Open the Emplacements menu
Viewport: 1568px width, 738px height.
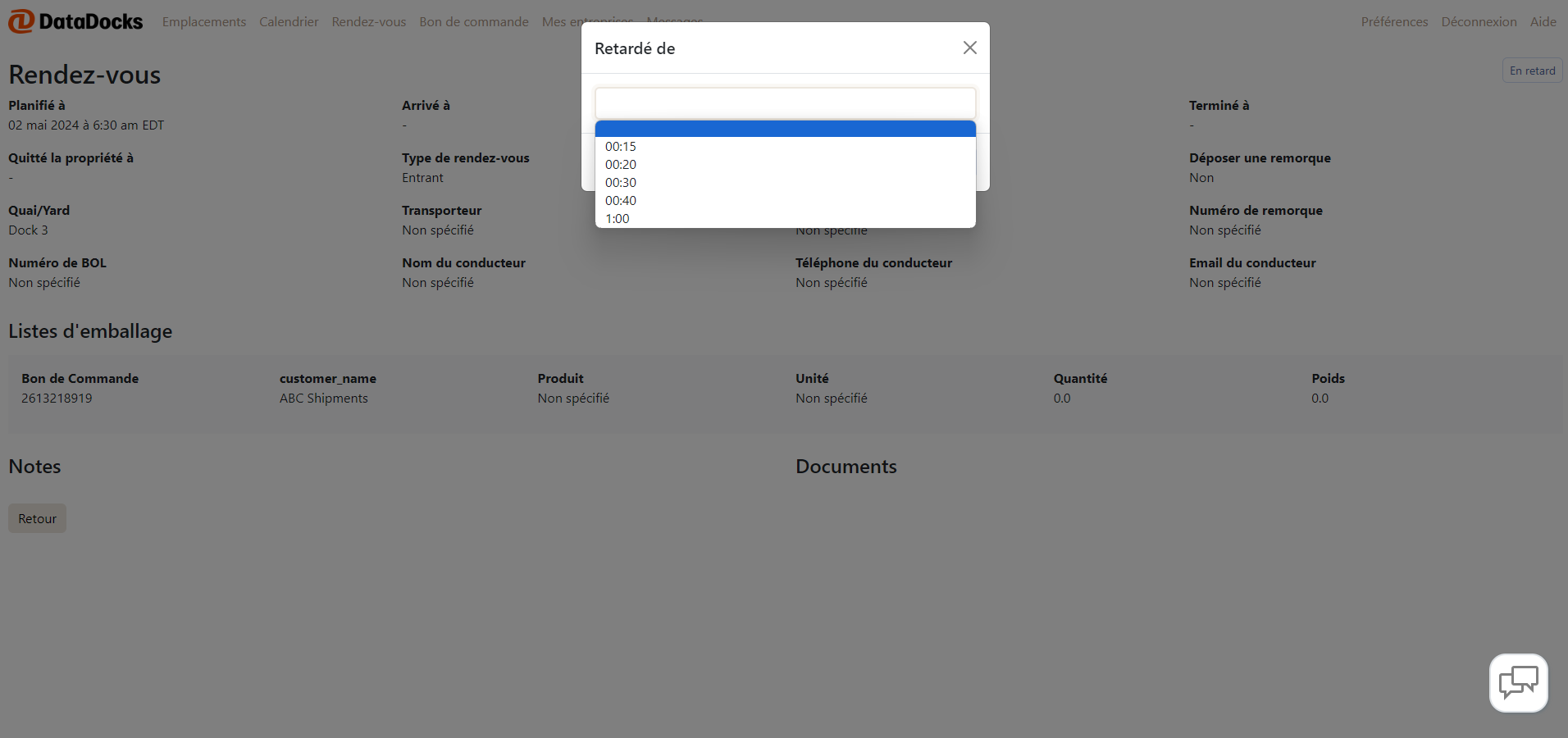point(204,21)
